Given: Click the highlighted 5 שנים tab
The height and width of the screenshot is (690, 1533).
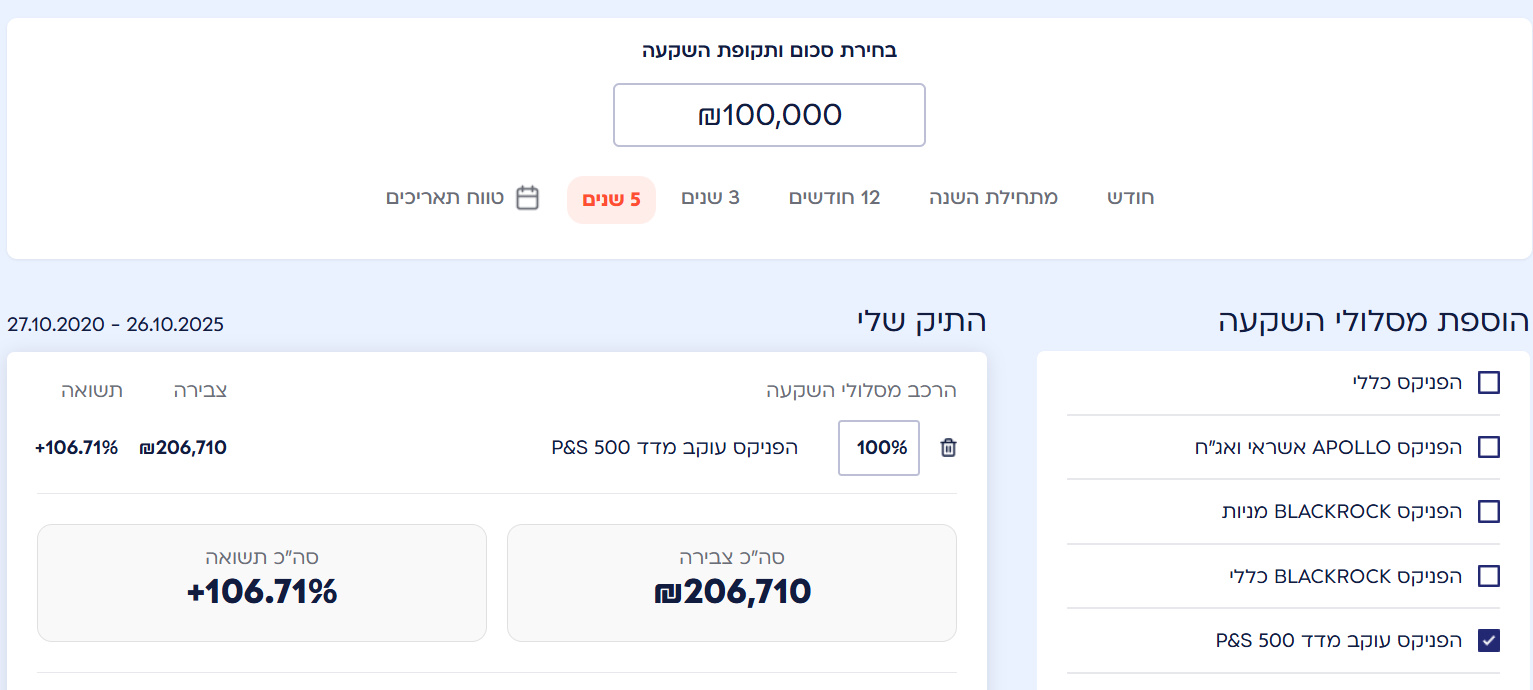Looking at the screenshot, I should 611,200.
